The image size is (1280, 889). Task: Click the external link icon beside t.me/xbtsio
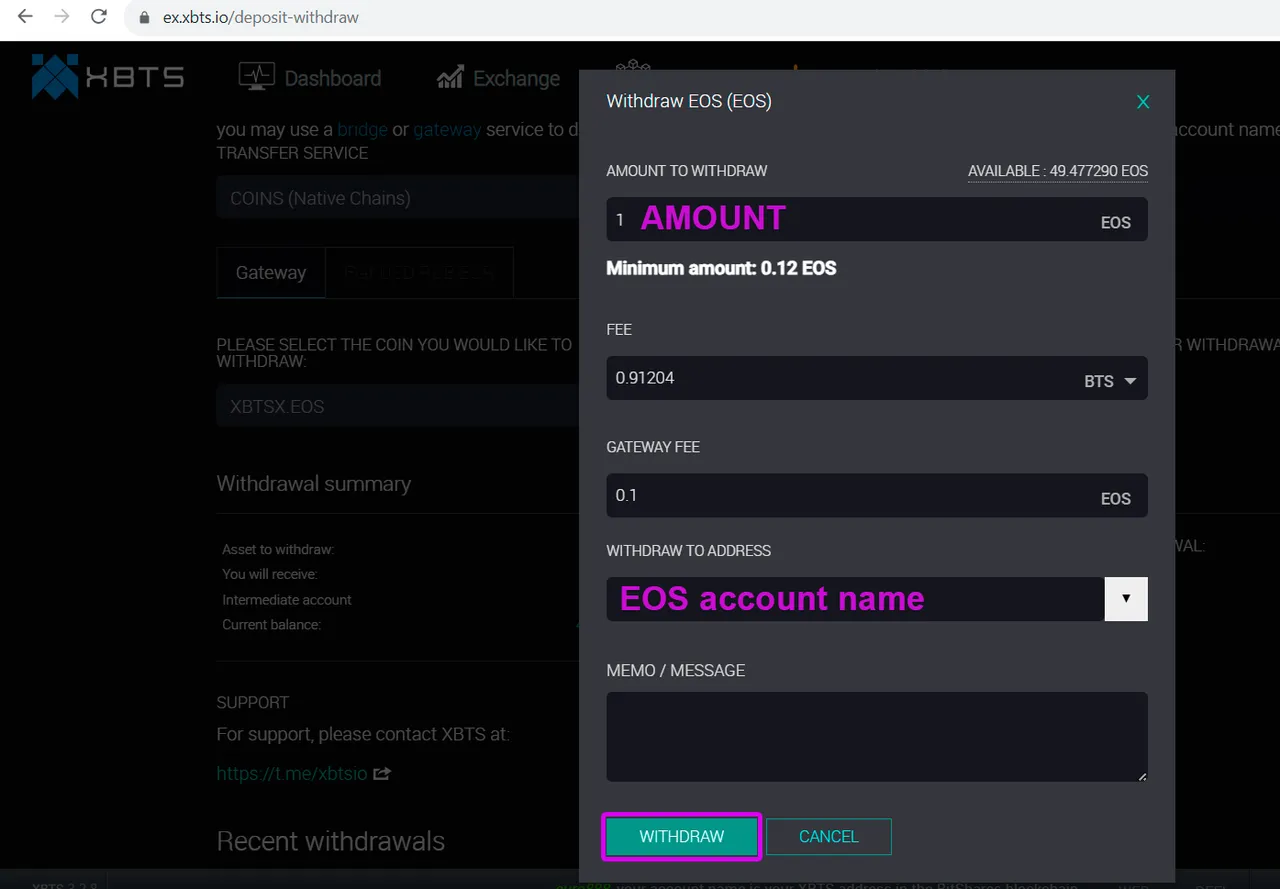point(382,773)
